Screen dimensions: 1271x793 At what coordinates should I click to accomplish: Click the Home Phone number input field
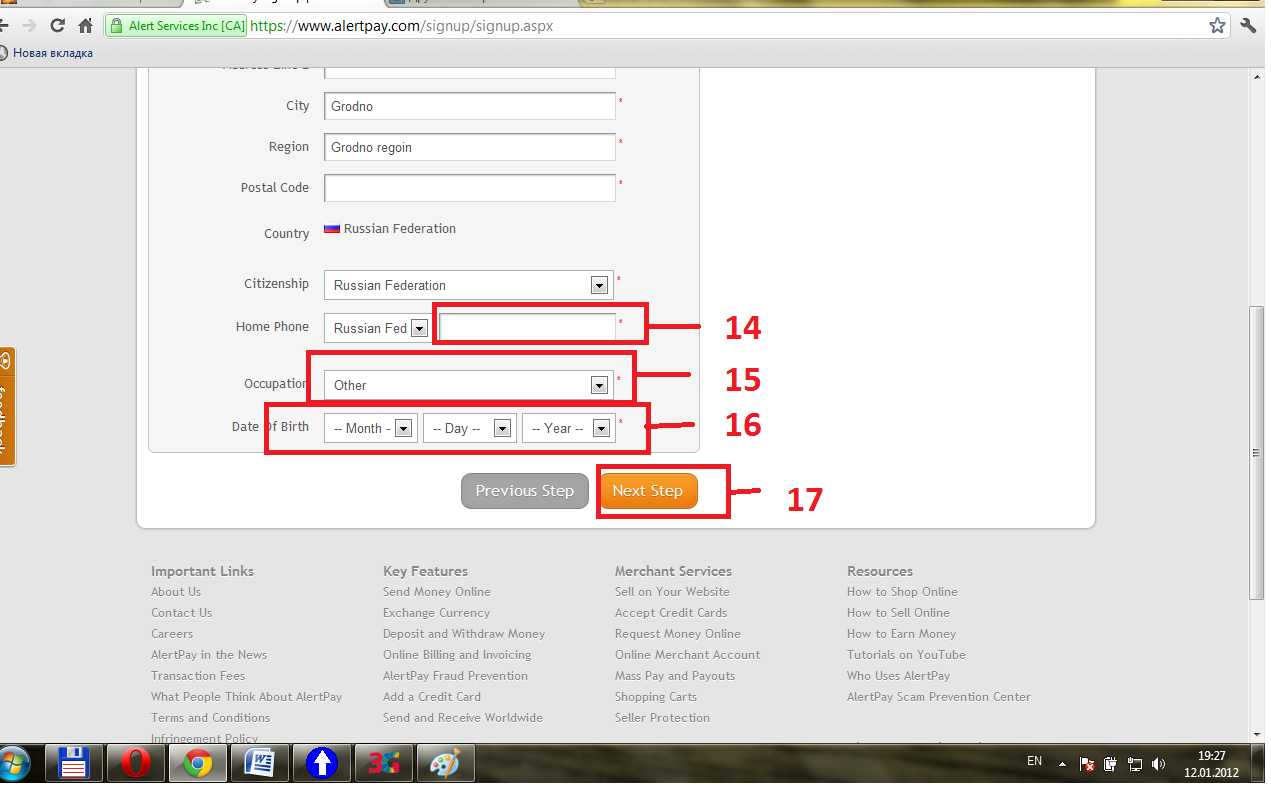click(527, 327)
